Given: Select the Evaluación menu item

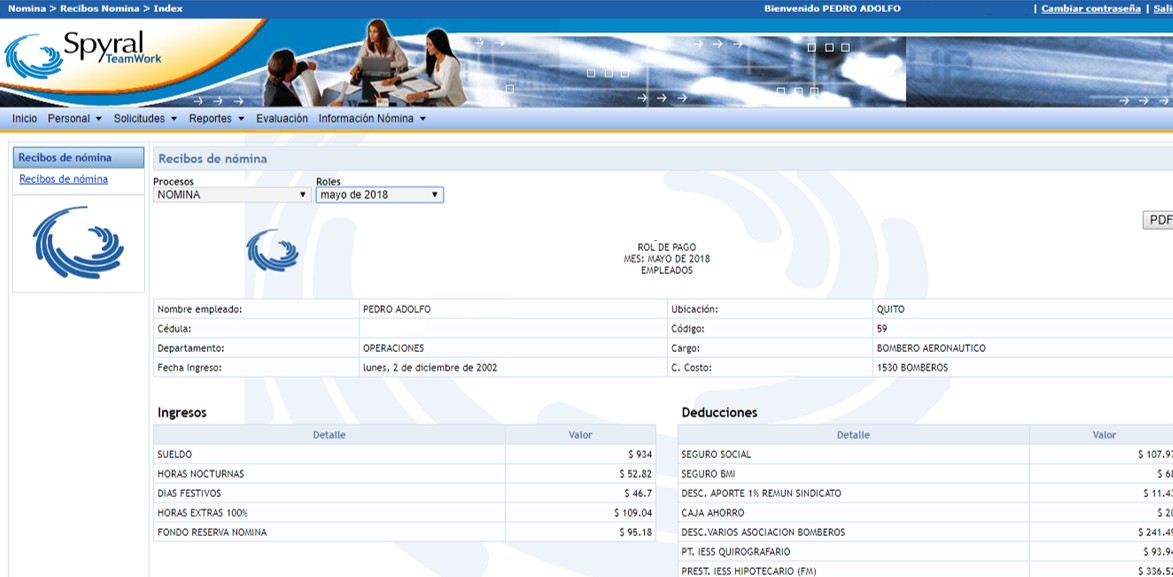Looking at the screenshot, I should tap(282, 118).
